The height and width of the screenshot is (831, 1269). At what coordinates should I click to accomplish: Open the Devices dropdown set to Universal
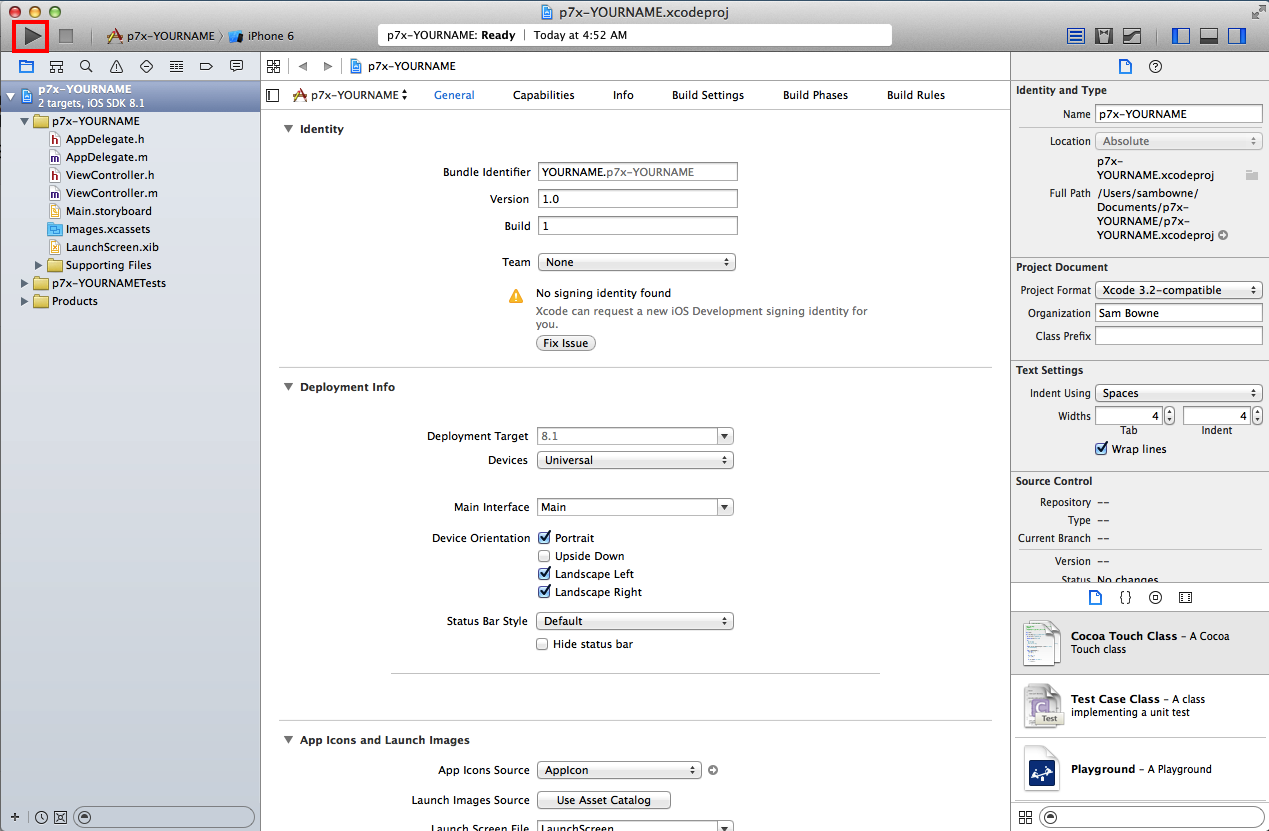point(636,460)
